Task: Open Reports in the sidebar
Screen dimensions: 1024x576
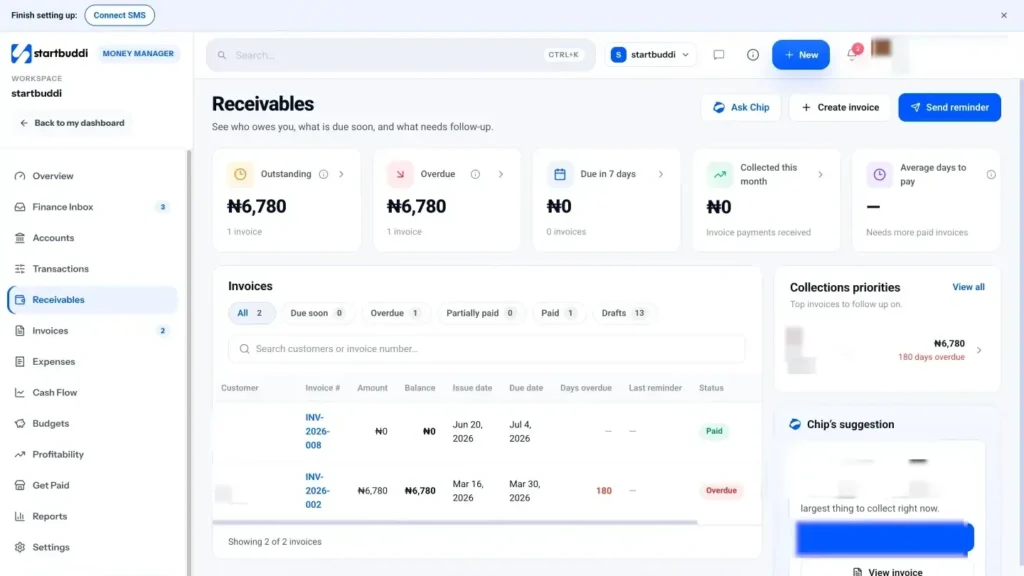Action: [x=92, y=517]
